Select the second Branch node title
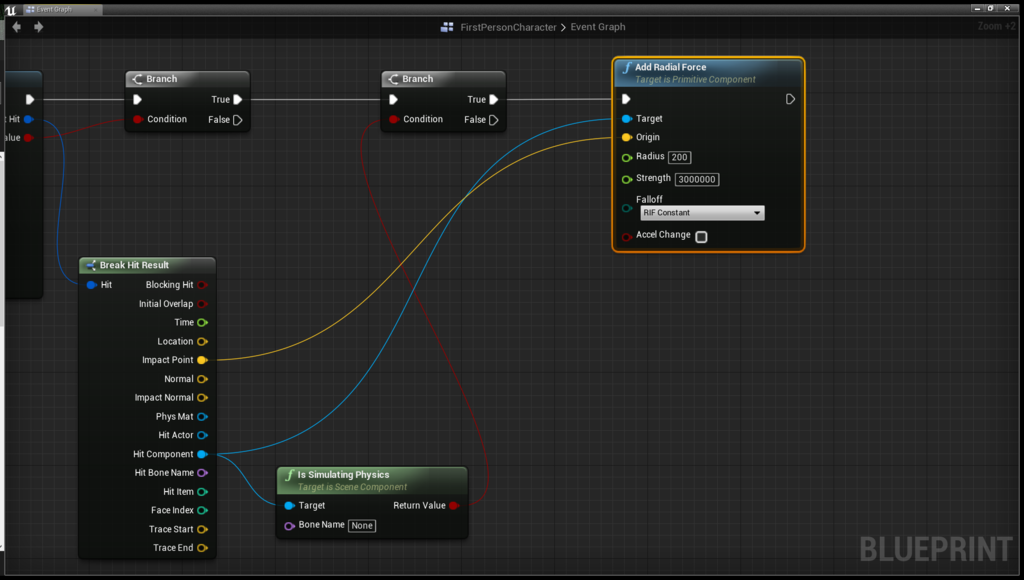1024x580 pixels. point(417,78)
